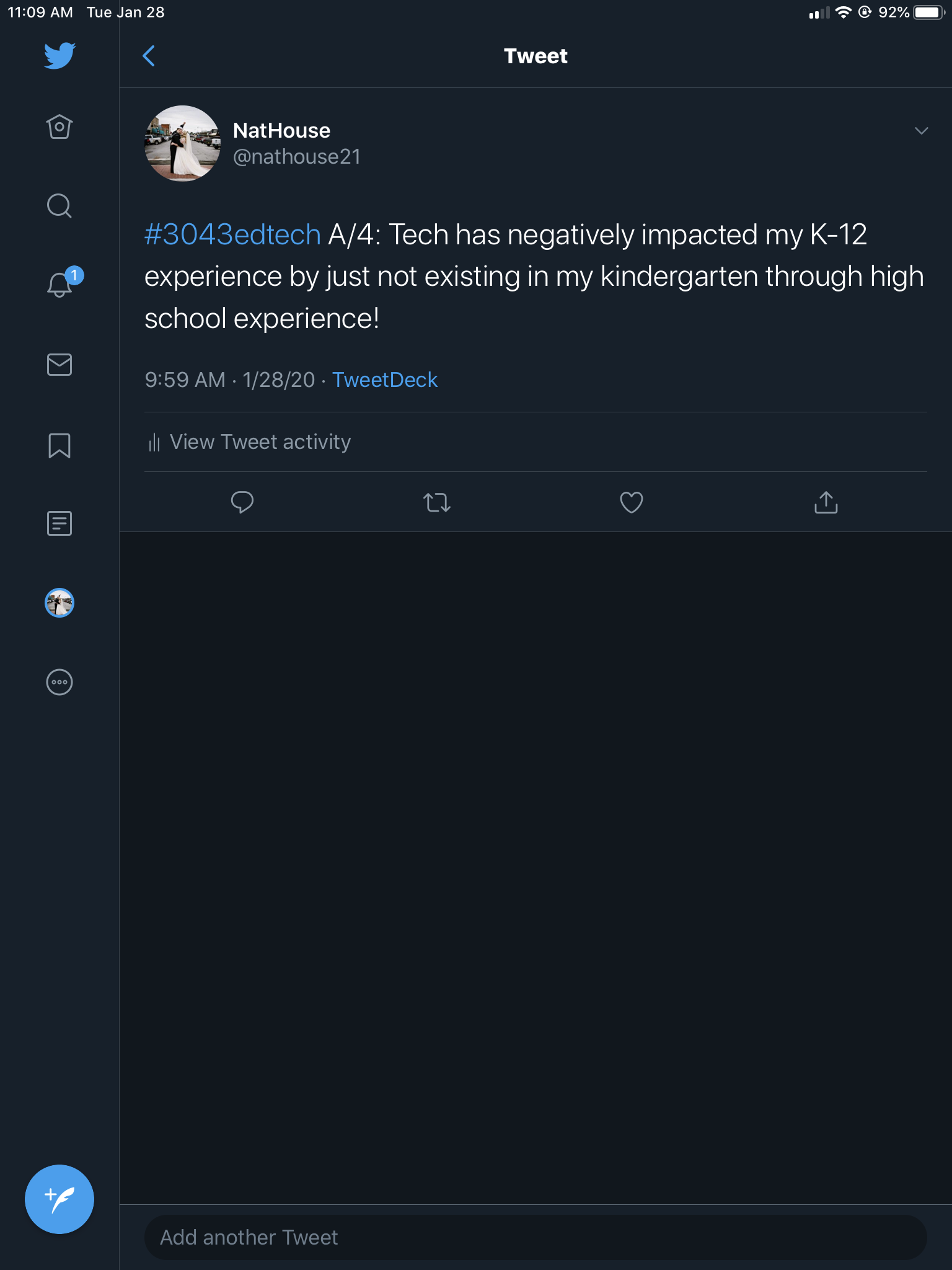The width and height of the screenshot is (952, 1270).
Task: Tap the Add another Tweet field
Action: [535, 1237]
